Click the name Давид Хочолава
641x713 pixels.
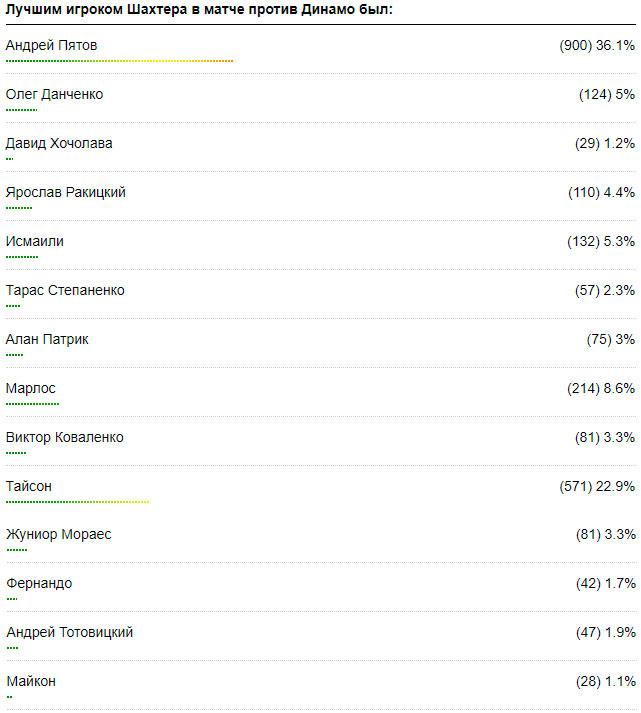click(x=59, y=144)
